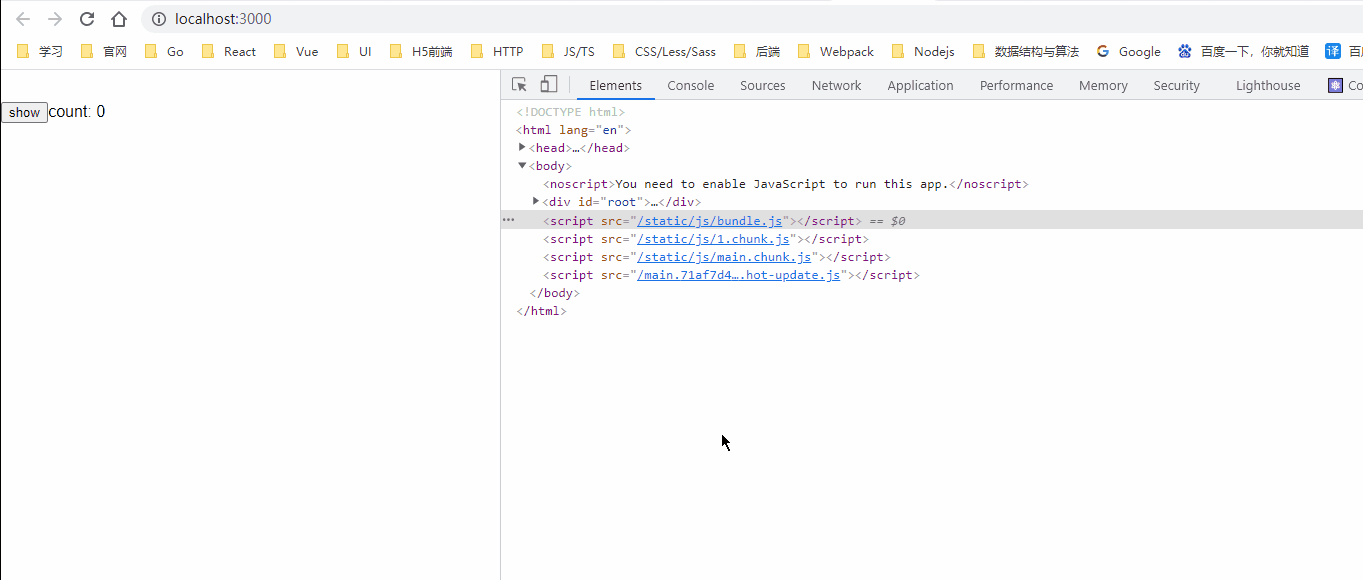Click the browser forward arrow
Screen dimensions: 1363x580
click(55, 19)
